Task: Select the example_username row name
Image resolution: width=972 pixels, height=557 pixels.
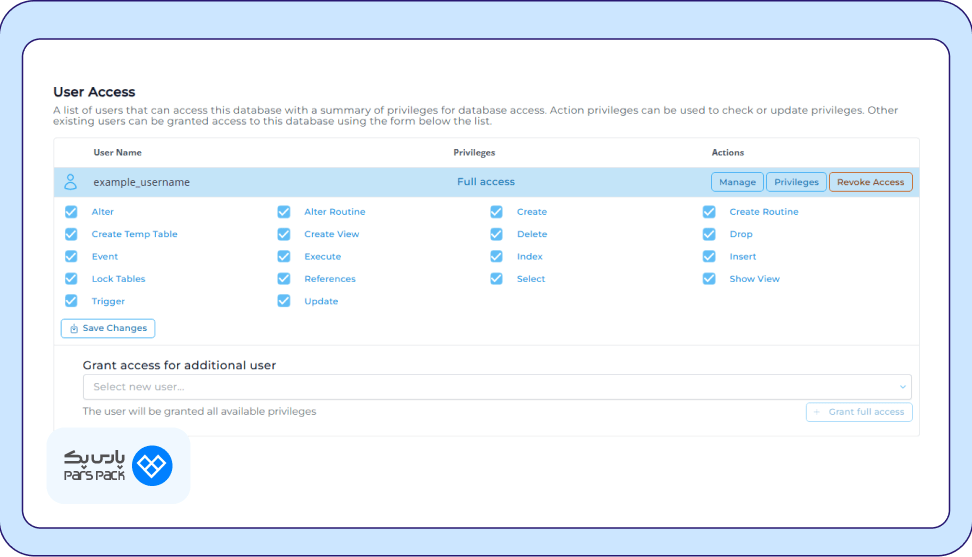Action: pos(141,182)
